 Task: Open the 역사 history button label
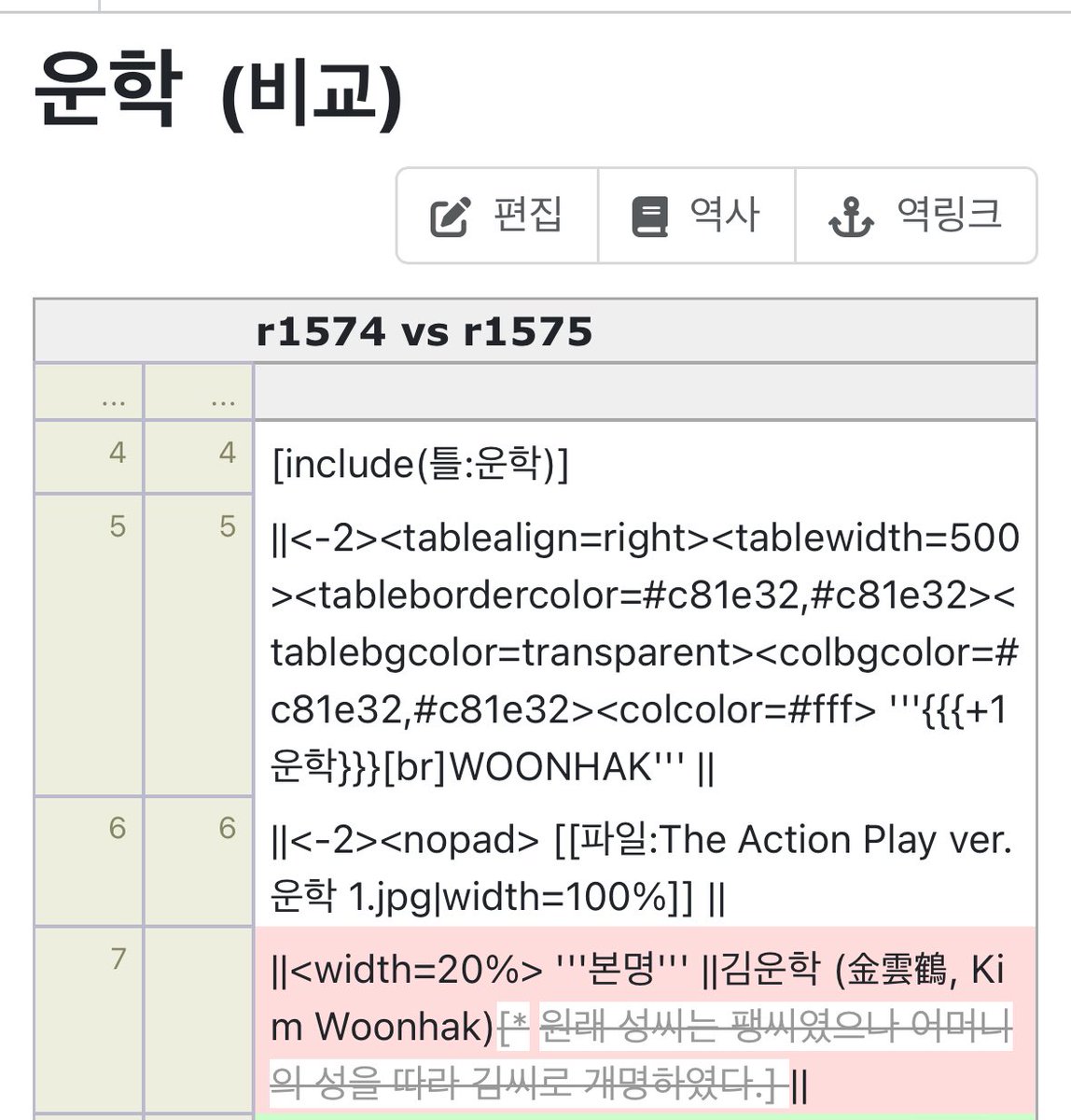725,215
